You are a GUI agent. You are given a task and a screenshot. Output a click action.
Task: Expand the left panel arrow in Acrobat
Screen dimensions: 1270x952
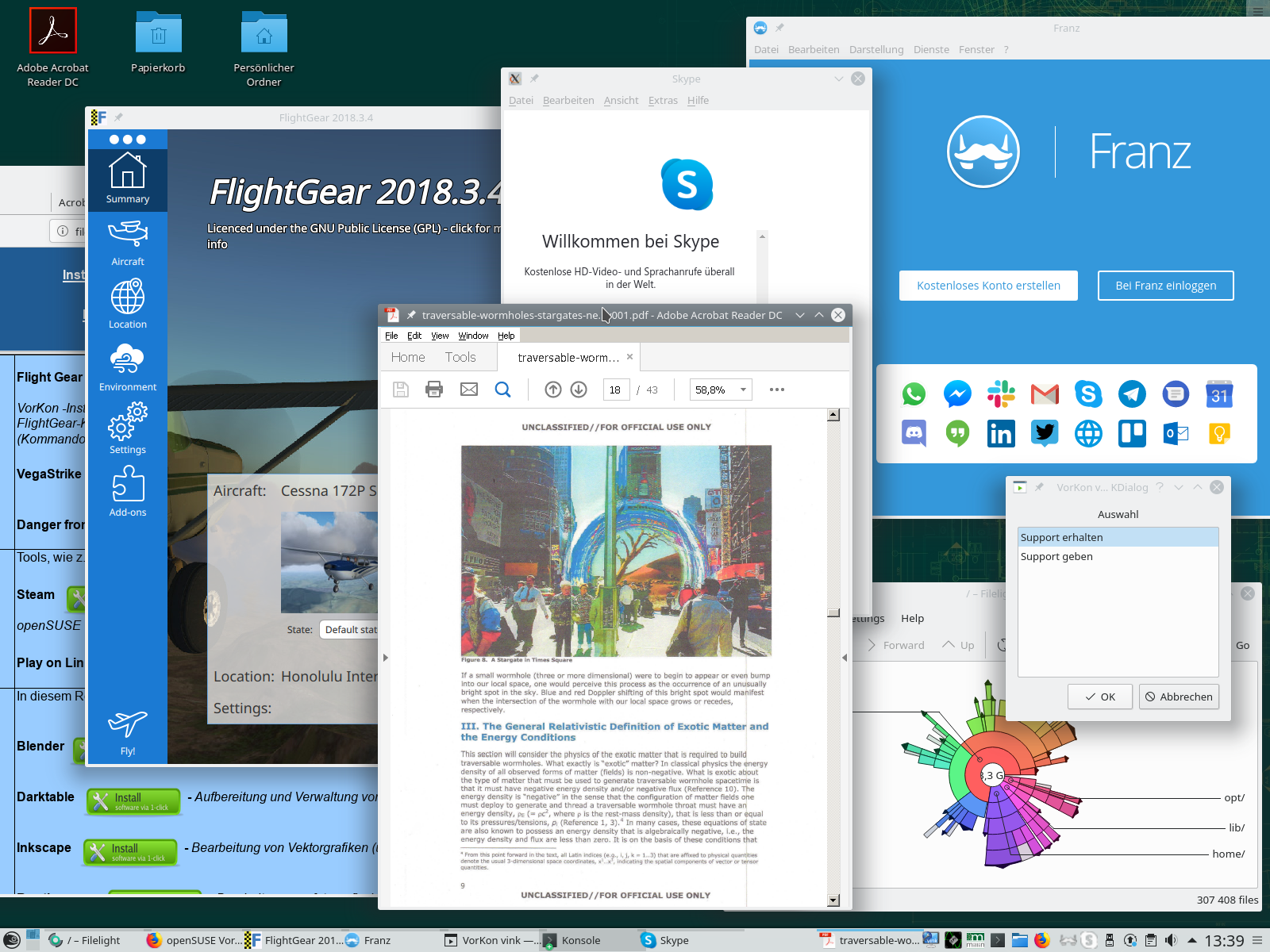385,658
